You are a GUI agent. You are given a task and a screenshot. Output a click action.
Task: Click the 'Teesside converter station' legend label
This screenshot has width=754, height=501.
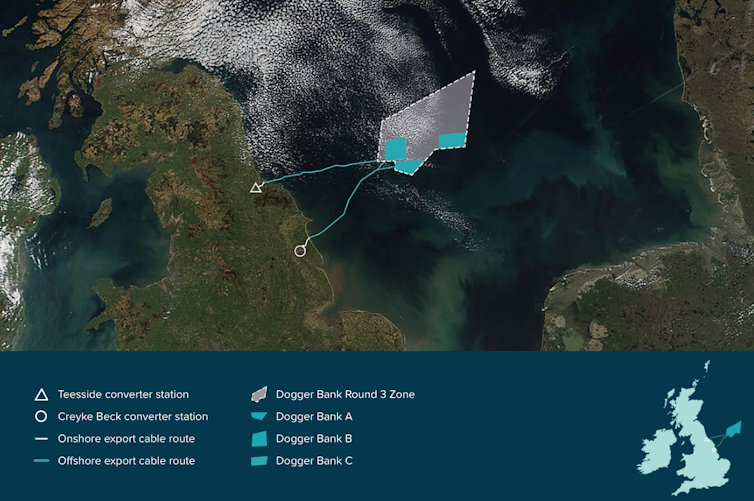pyautogui.click(x=123, y=395)
